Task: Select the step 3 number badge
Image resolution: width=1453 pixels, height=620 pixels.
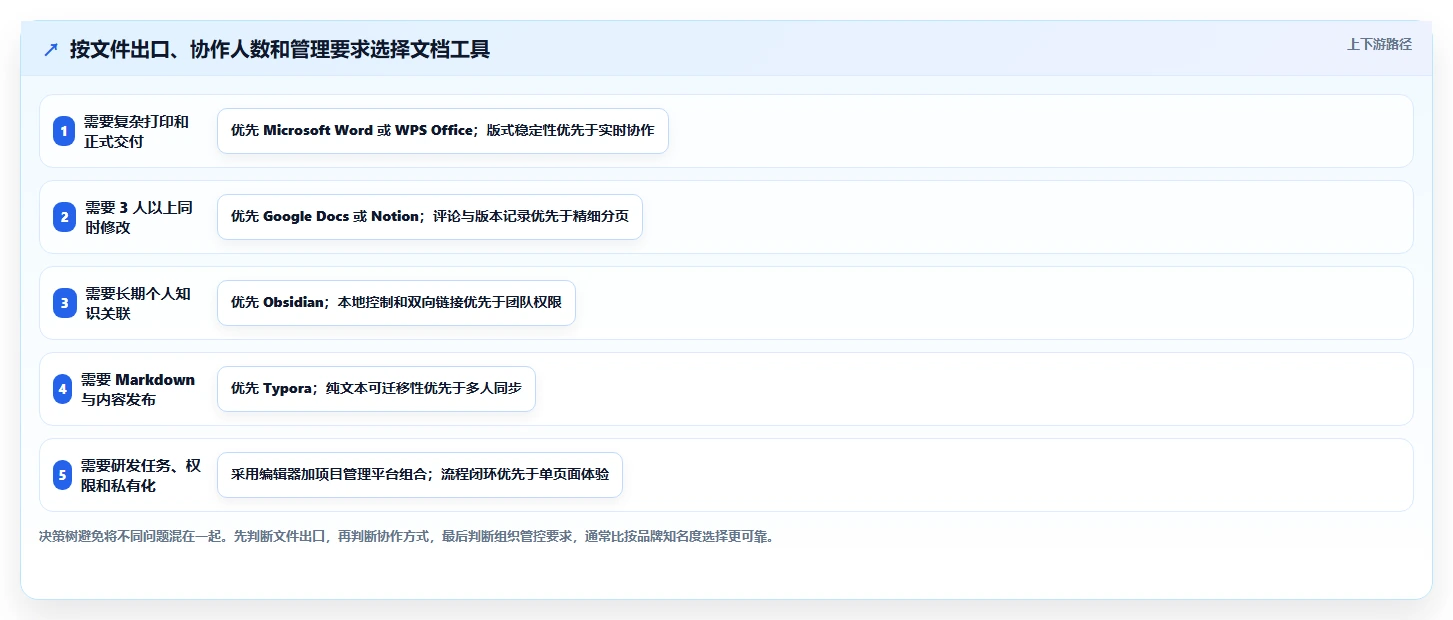Action: point(64,303)
